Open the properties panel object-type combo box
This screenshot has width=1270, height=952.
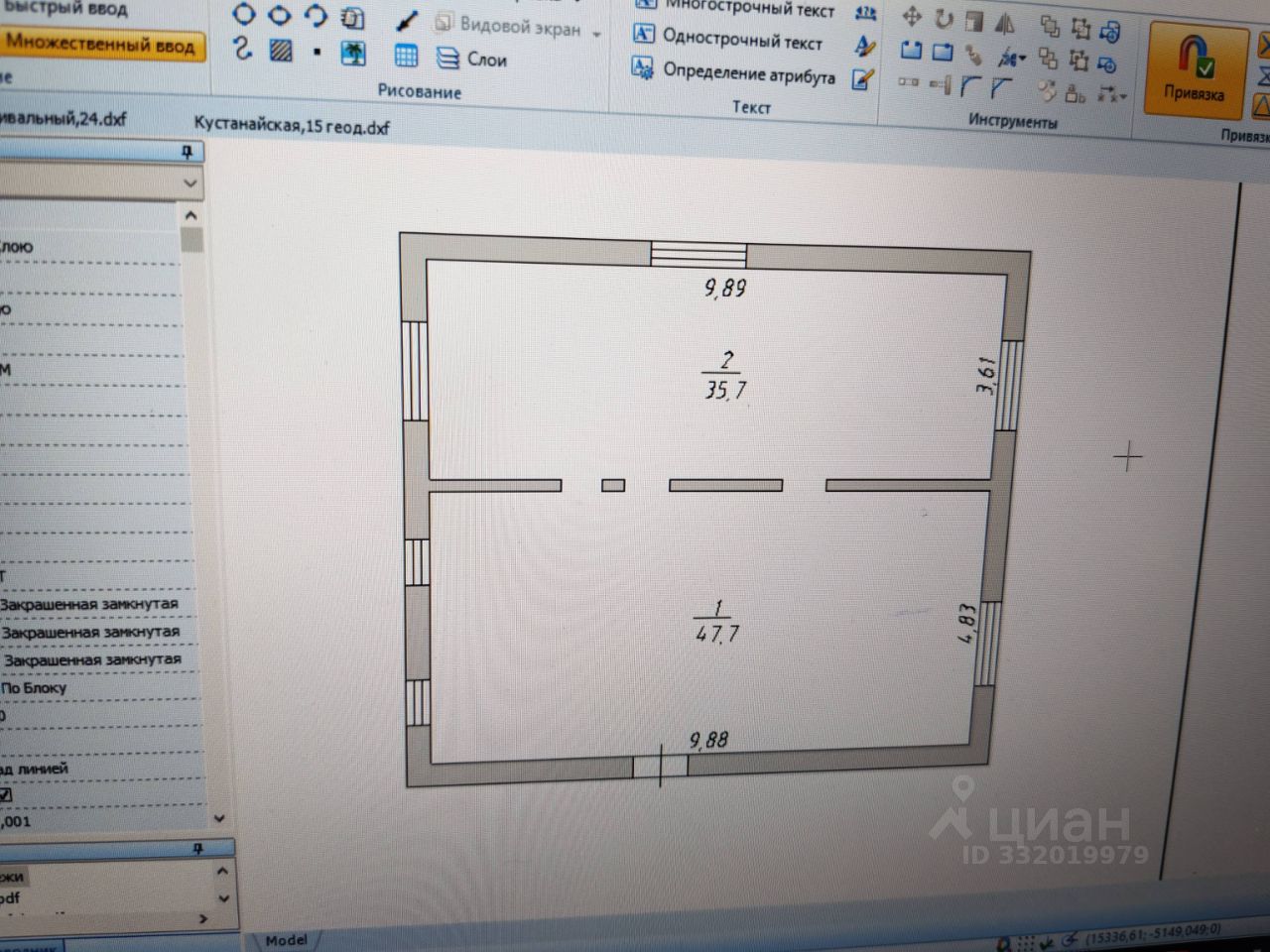pos(100,182)
